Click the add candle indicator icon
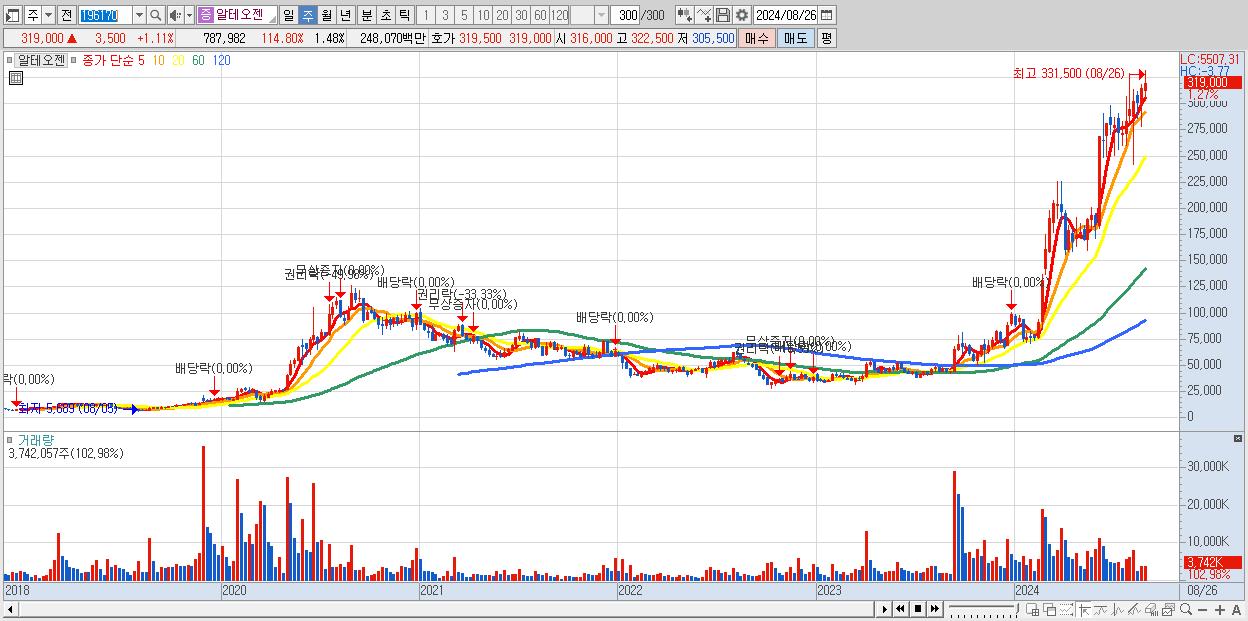 [x=684, y=15]
